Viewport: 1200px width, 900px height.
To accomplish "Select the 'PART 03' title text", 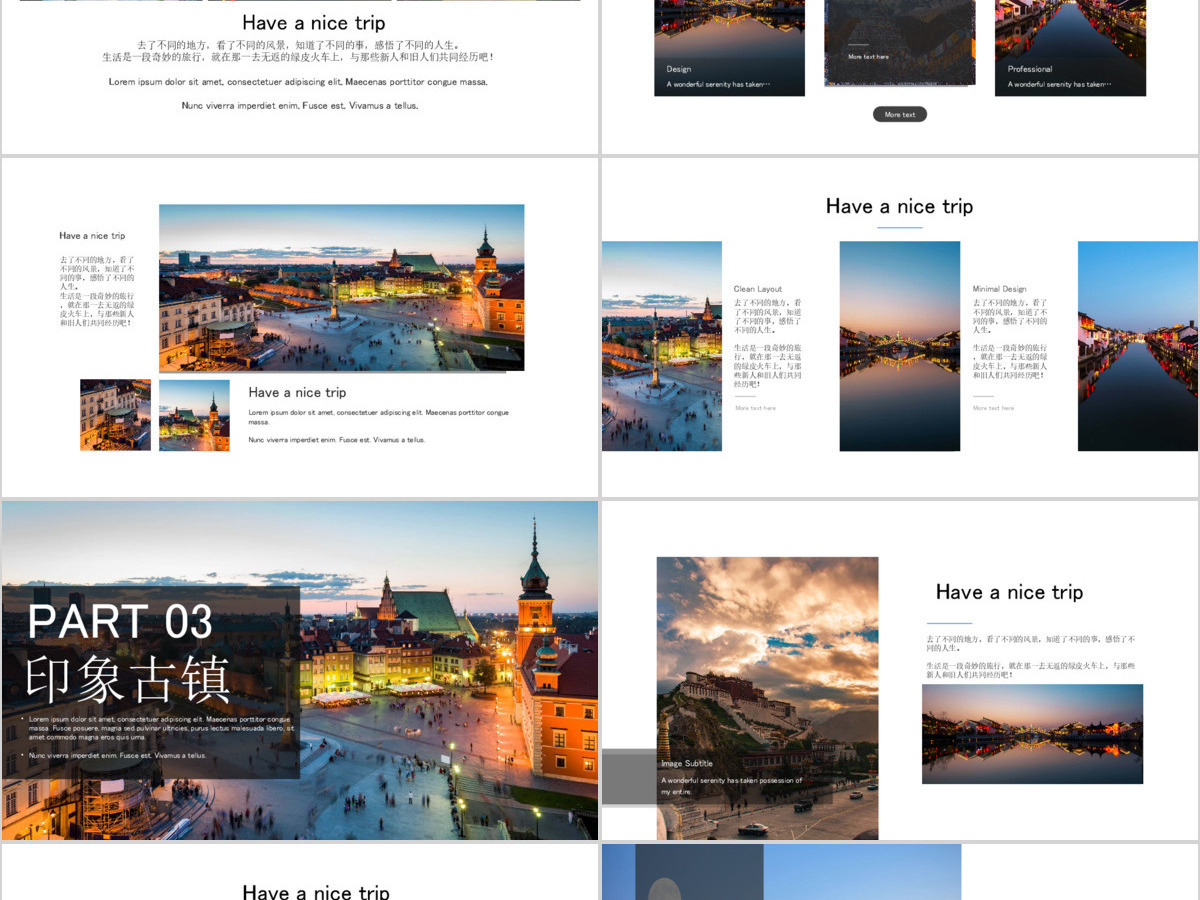I will tap(120, 621).
